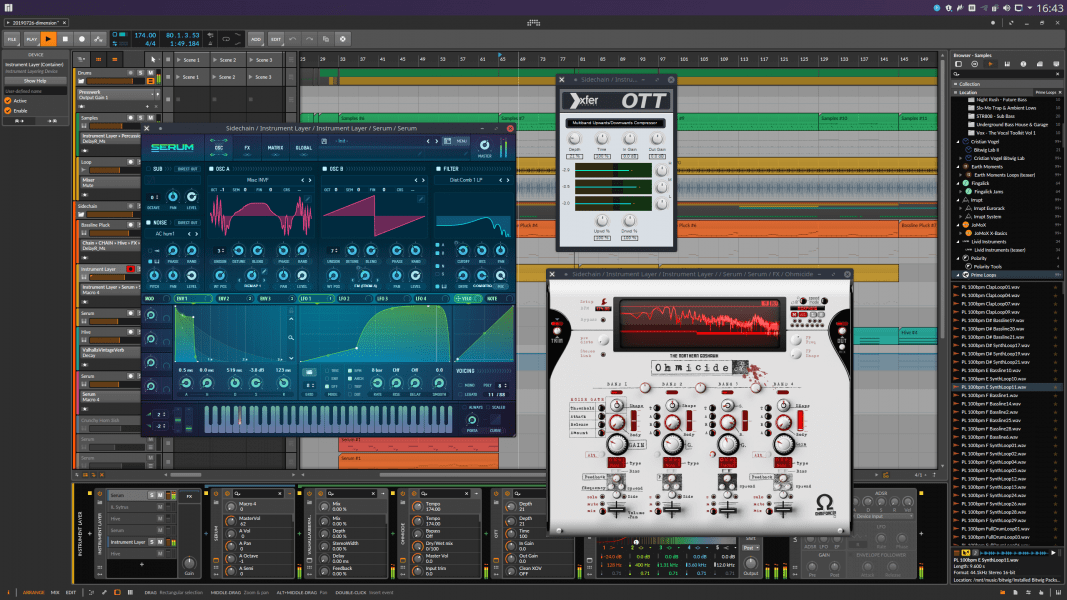Click the Ohmicide Band 1 GAIN knob
The height and width of the screenshot is (600, 1067).
coord(617,445)
